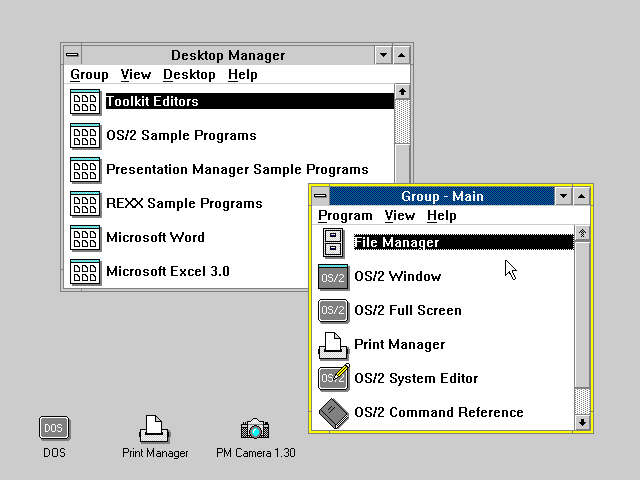Click the minimized DOS icon on desktop

tap(54, 428)
